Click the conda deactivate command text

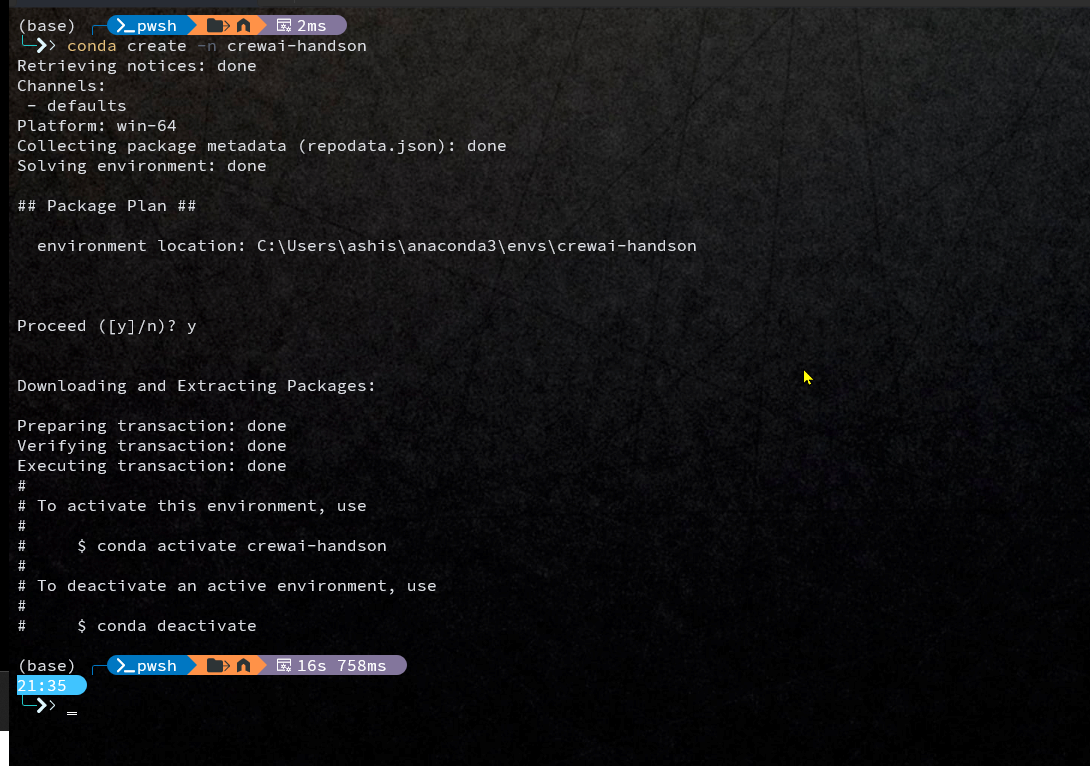(176, 626)
